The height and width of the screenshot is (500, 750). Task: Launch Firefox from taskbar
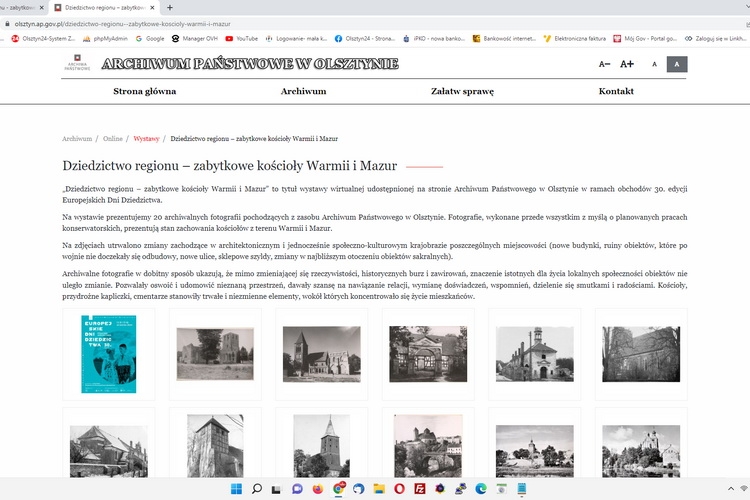coord(318,489)
